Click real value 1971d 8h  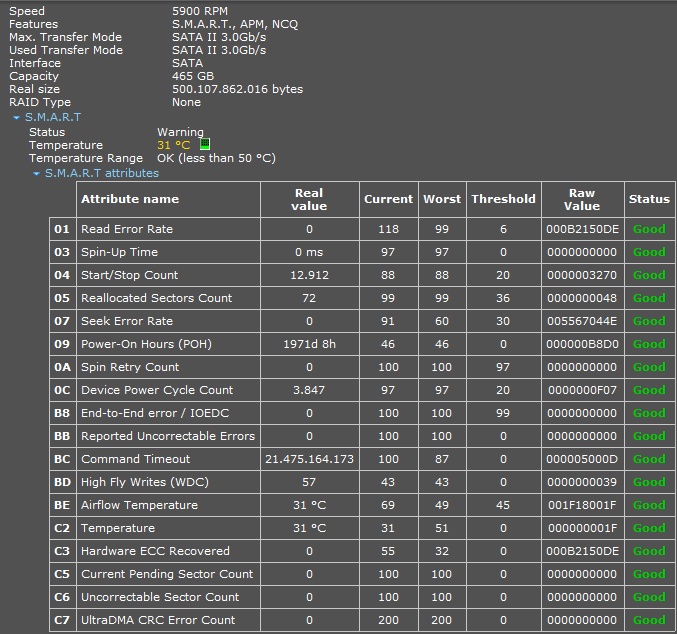coord(310,344)
